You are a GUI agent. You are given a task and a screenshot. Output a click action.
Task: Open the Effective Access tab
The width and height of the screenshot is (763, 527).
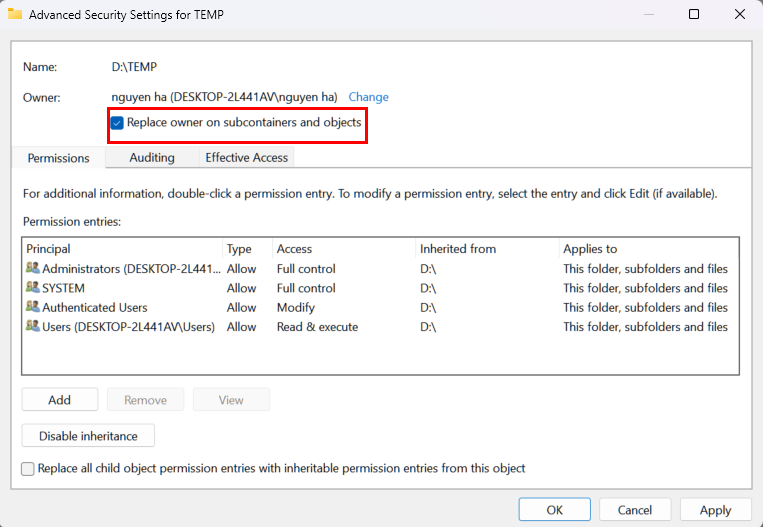pos(246,158)
